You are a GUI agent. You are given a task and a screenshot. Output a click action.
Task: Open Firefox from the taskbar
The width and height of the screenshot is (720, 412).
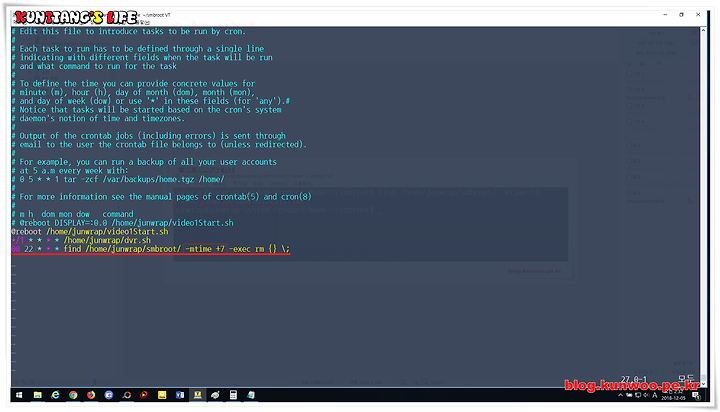point(91,395)
